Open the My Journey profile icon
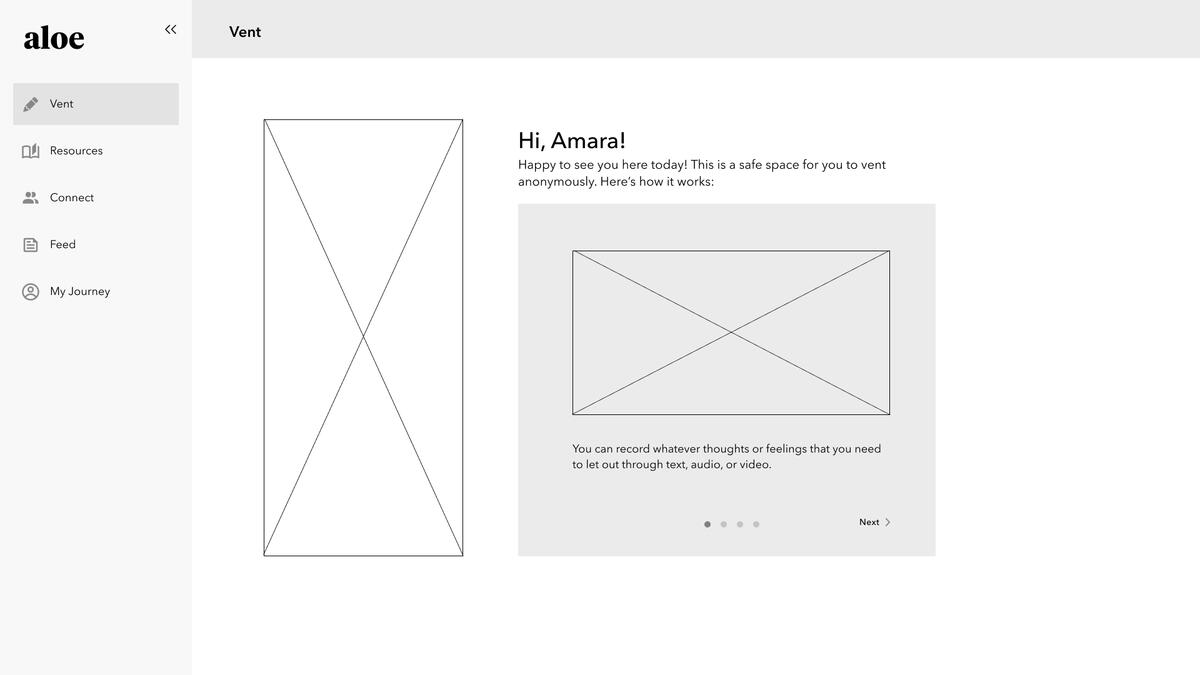Viewport: 1200px width, 675px height. (x=31, y=292)
